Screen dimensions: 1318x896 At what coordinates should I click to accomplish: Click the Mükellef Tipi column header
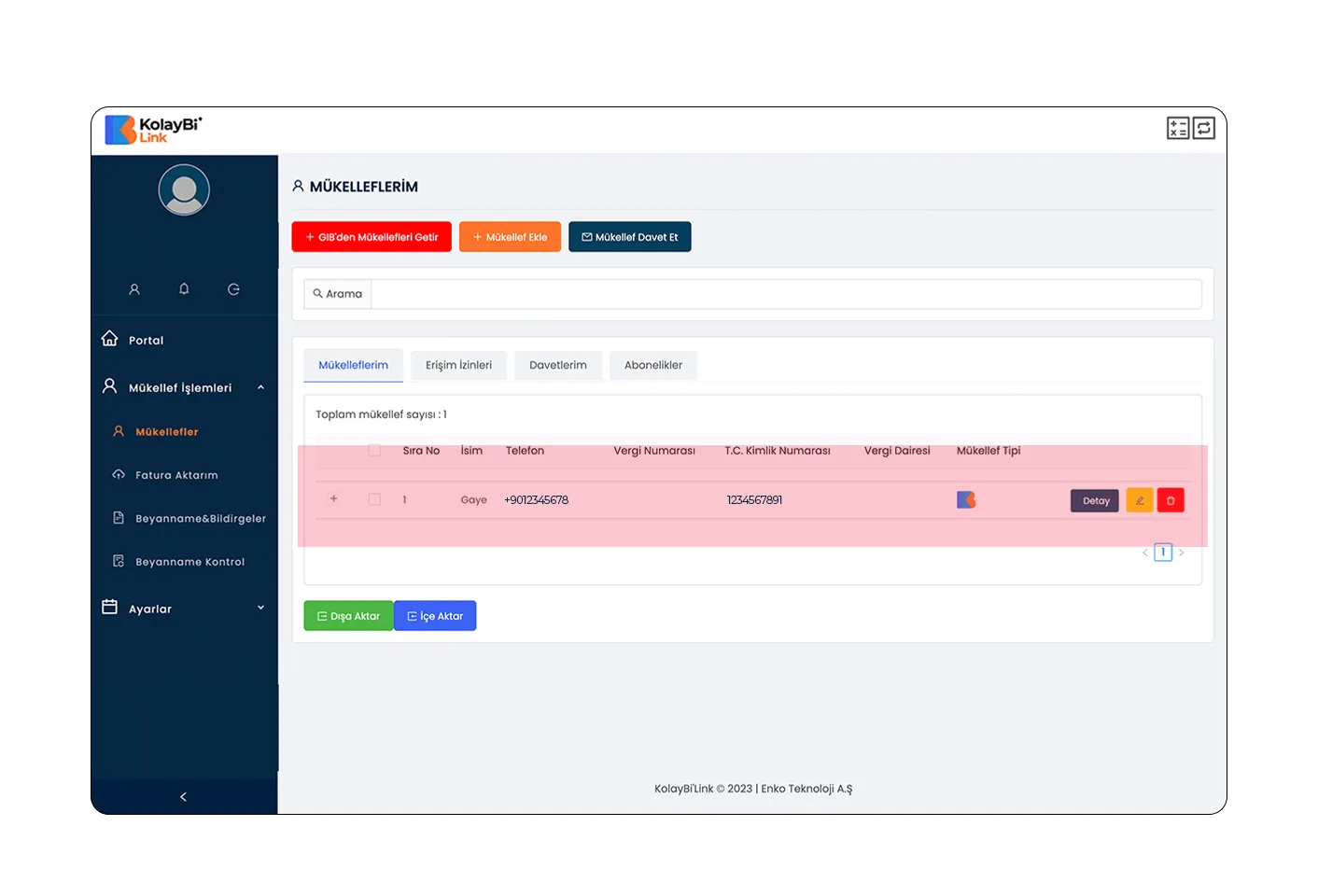pos(988,451)
